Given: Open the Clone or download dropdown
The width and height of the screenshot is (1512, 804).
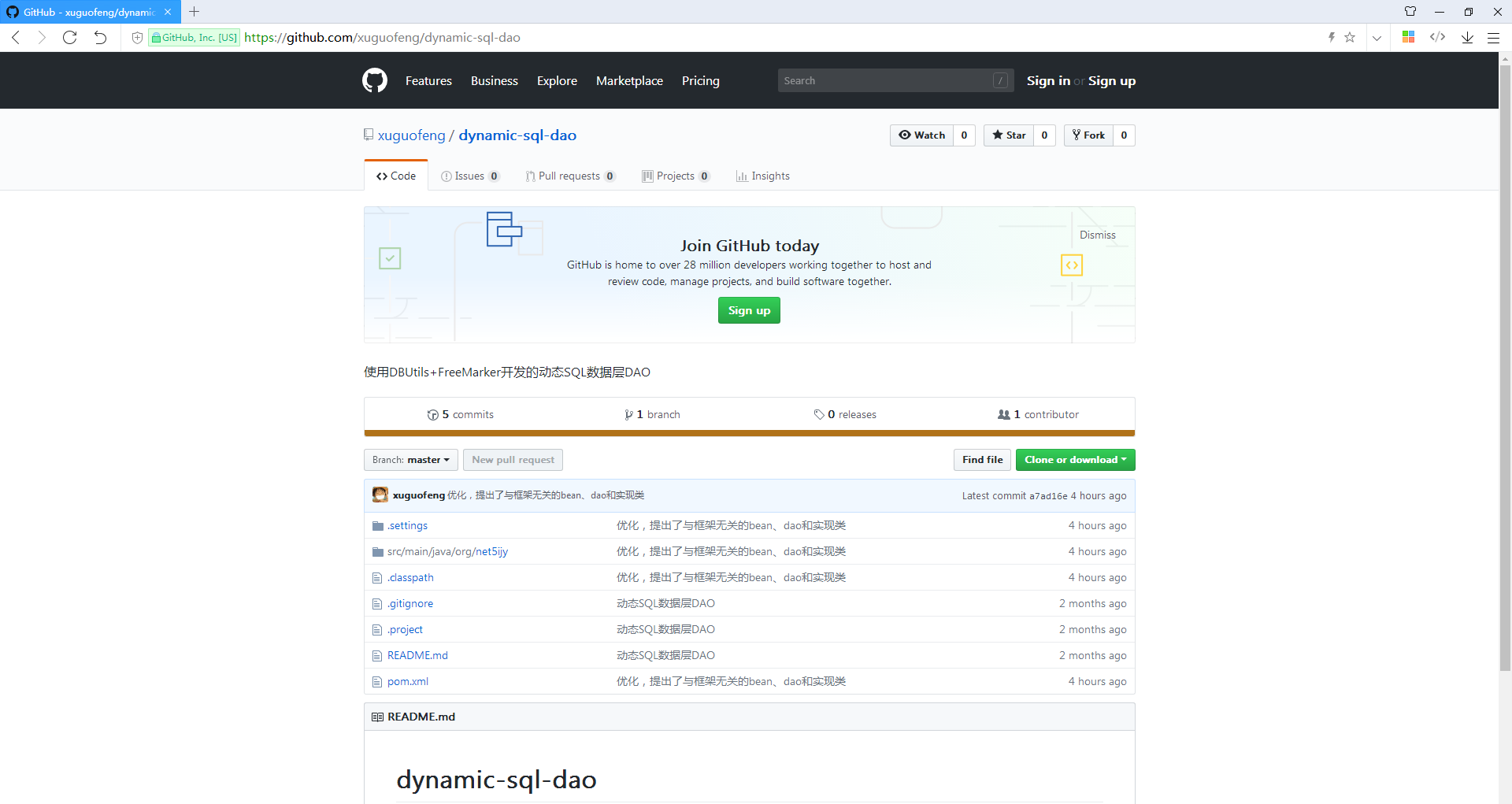Looking at the screenshot, I should (1075, 460).
